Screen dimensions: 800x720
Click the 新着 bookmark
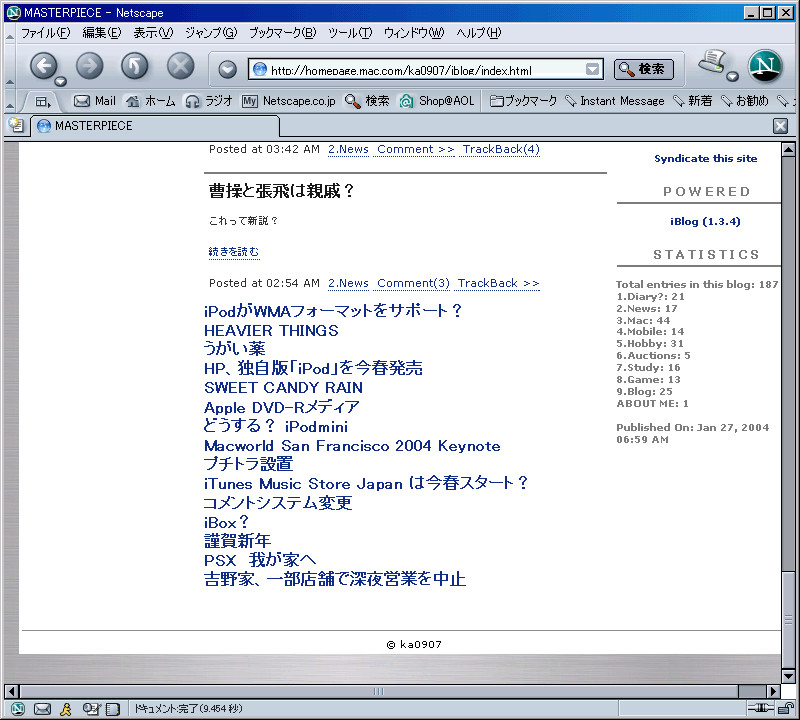pos(692,101)
